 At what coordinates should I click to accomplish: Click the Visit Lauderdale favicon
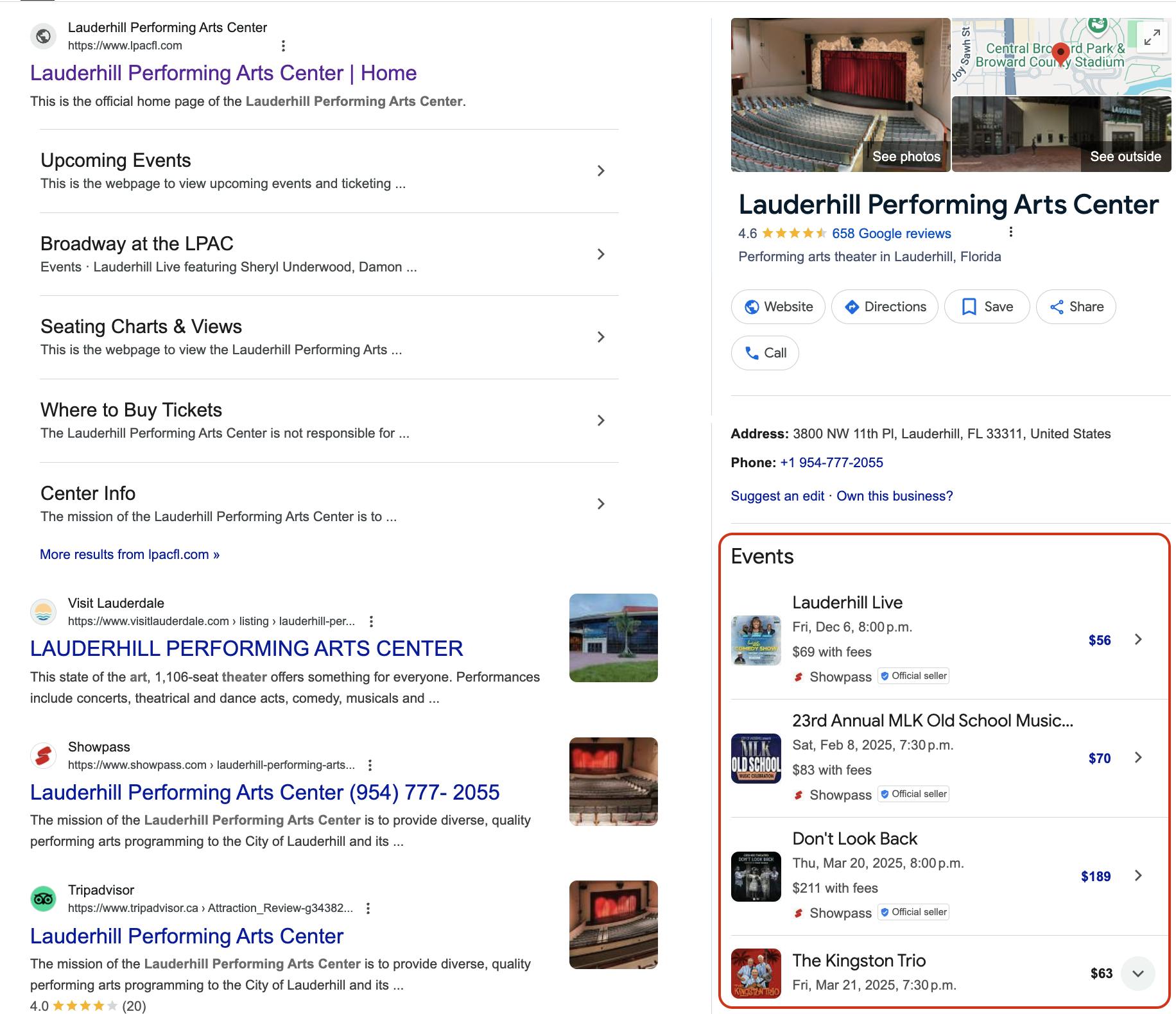tap(43, 612)
